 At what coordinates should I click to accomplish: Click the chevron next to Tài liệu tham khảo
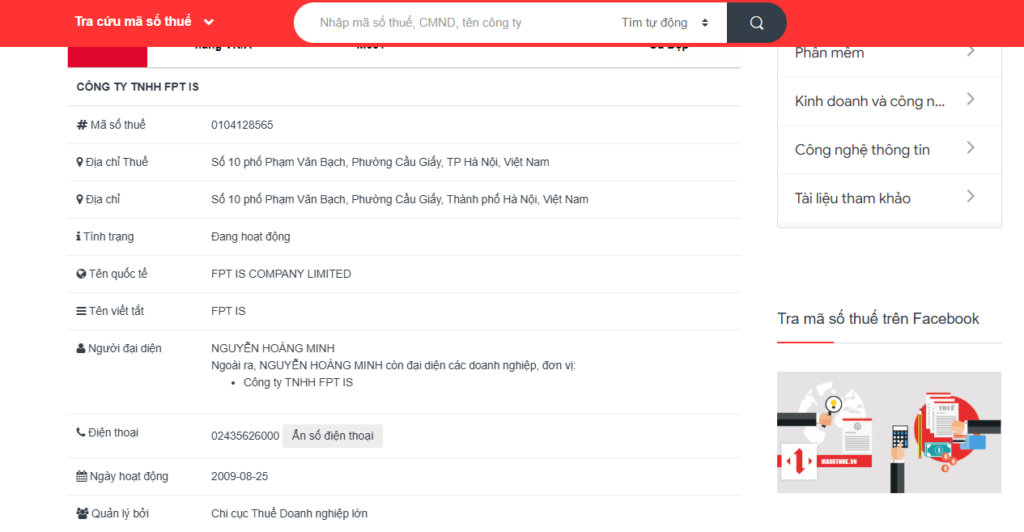[x=970, y=196]
